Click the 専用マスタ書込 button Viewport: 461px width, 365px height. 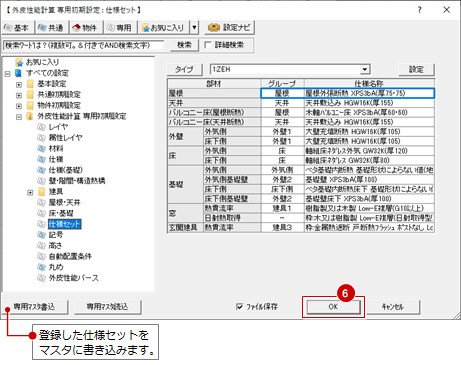coord(35,307)
